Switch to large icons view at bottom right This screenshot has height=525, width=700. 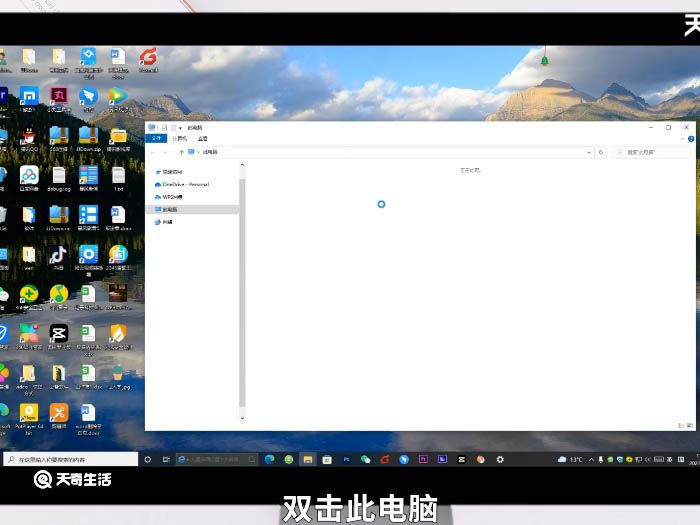pyautogui.click(x=690, y=425)
